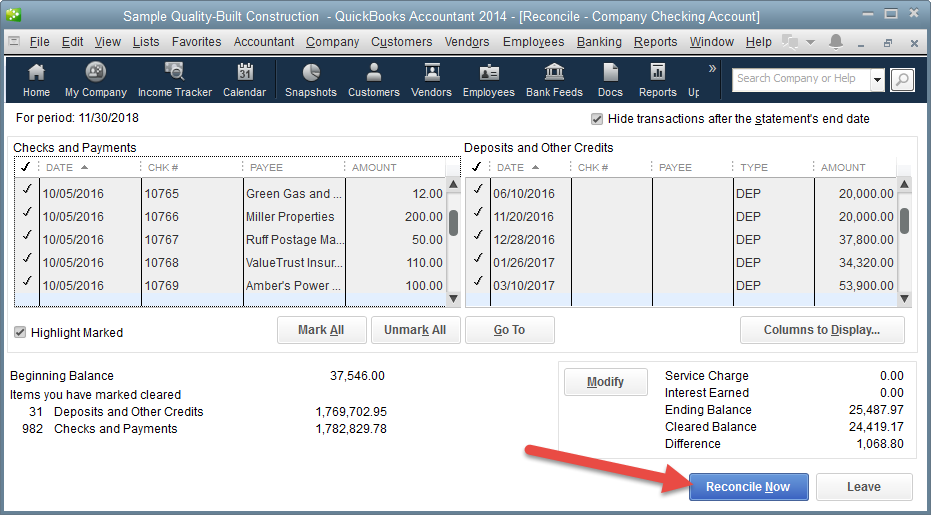Click the search magnifier button
Viewport: 931px width, 515px height.
click(x=902, y=79)
